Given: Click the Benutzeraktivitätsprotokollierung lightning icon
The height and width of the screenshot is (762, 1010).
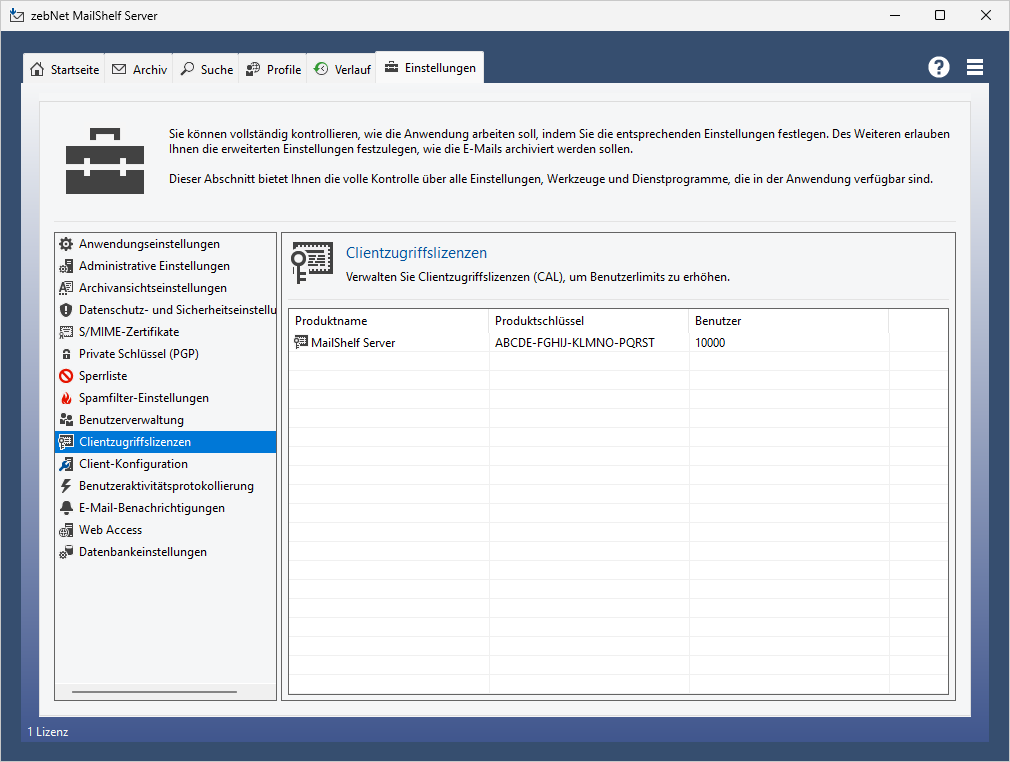Looking at the screenshot, I should (x=66, y=486).
